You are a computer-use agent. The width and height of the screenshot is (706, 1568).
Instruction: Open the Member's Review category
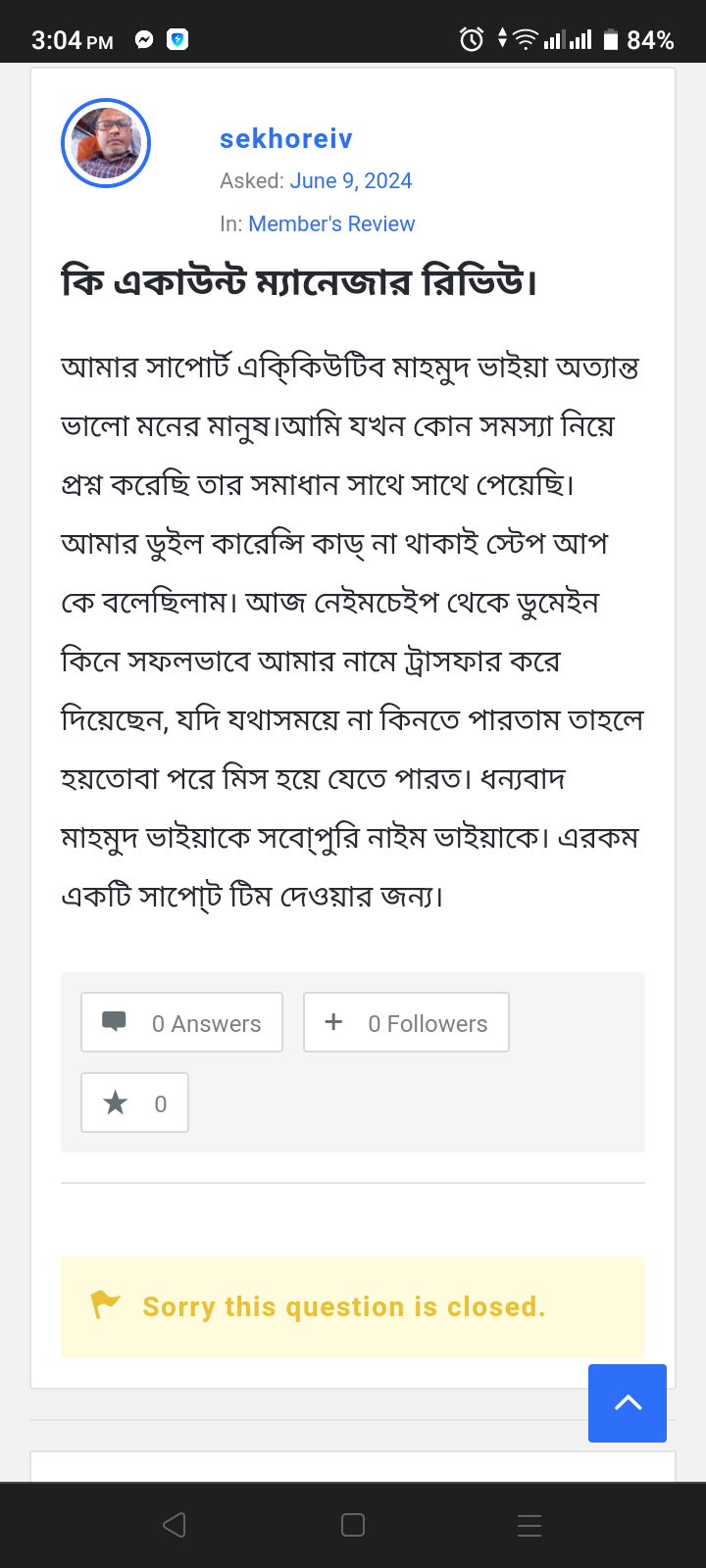pyautogui.click(x=331, y=224)
